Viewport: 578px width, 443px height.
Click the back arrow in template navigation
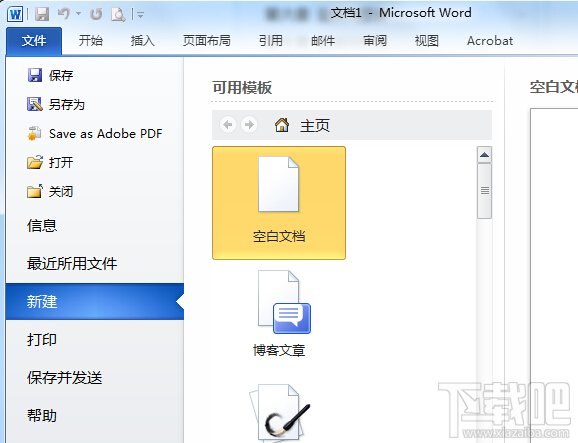tap(228, 125)
